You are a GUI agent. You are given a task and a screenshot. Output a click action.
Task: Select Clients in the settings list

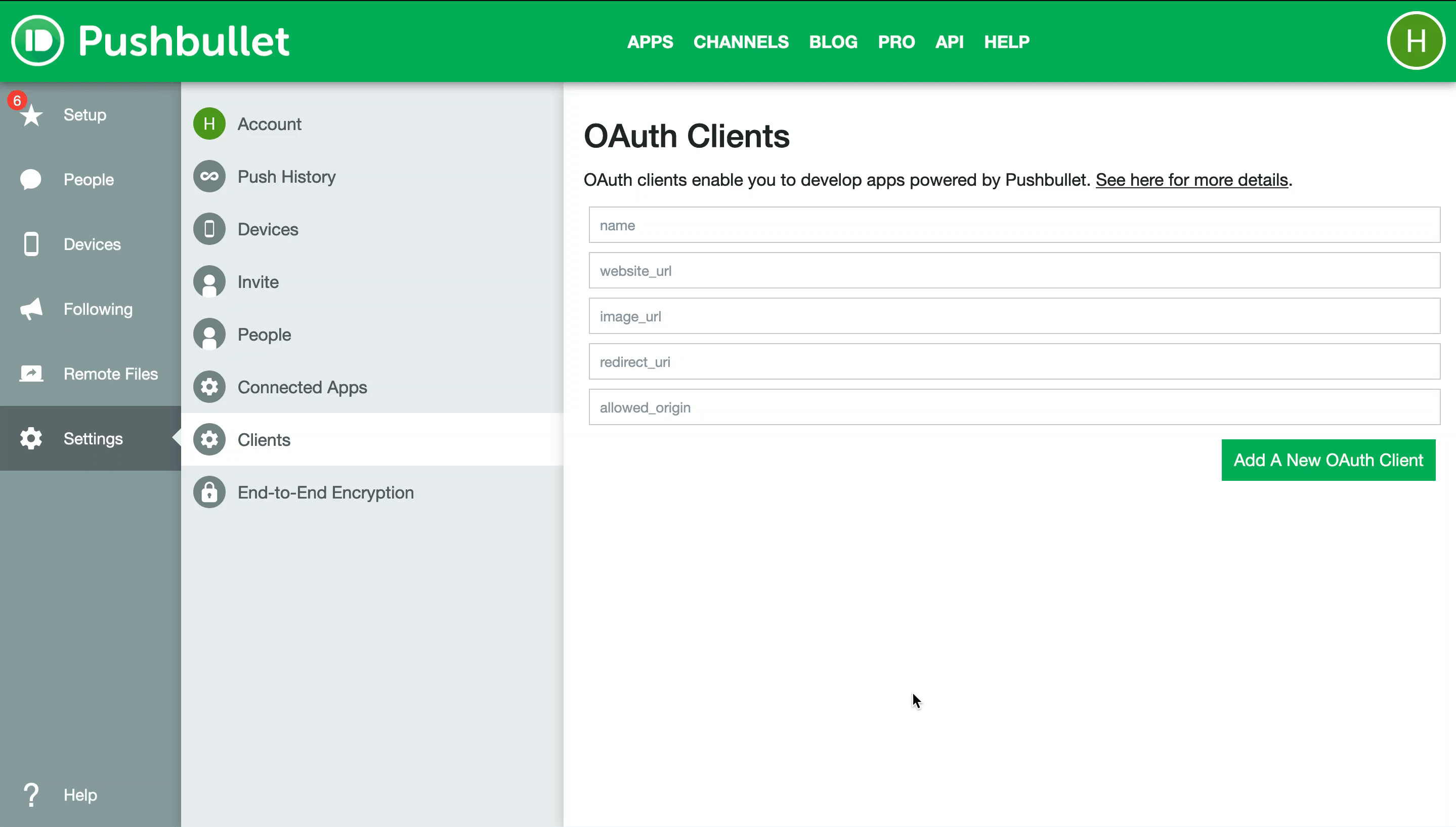click(x=264, y=439)
